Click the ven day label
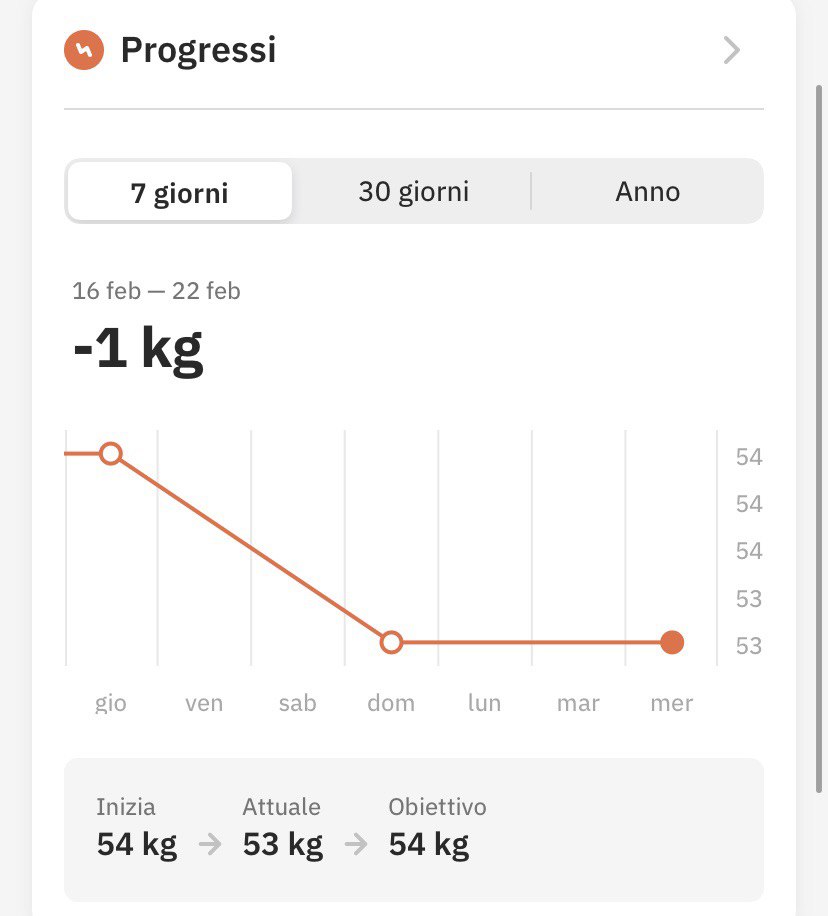The width and height of the screenshot is (828, 916). [204, 703]
